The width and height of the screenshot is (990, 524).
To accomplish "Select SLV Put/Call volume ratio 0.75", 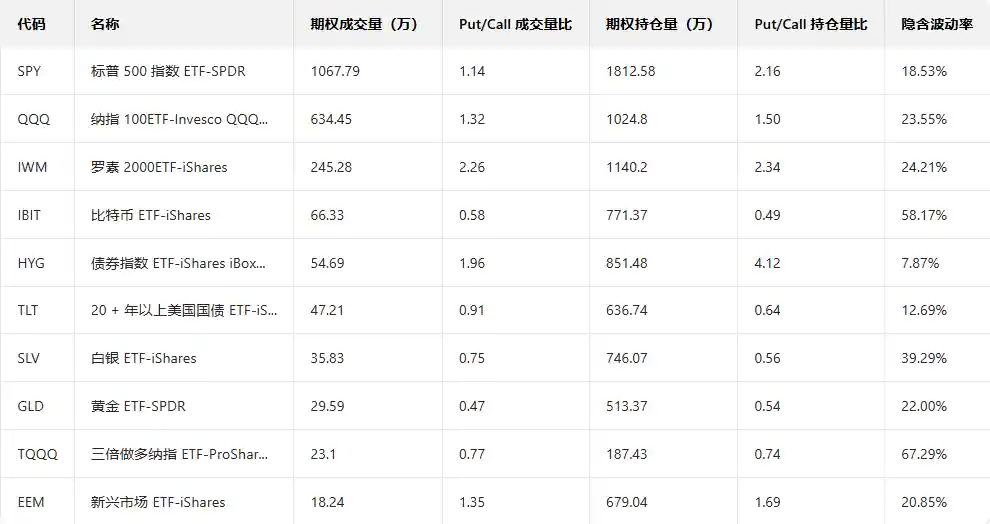I will [472, 358].
